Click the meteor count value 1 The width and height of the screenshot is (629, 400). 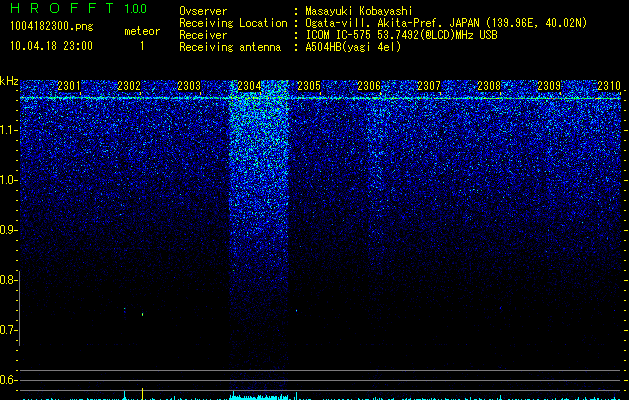[x=142, y=46]
